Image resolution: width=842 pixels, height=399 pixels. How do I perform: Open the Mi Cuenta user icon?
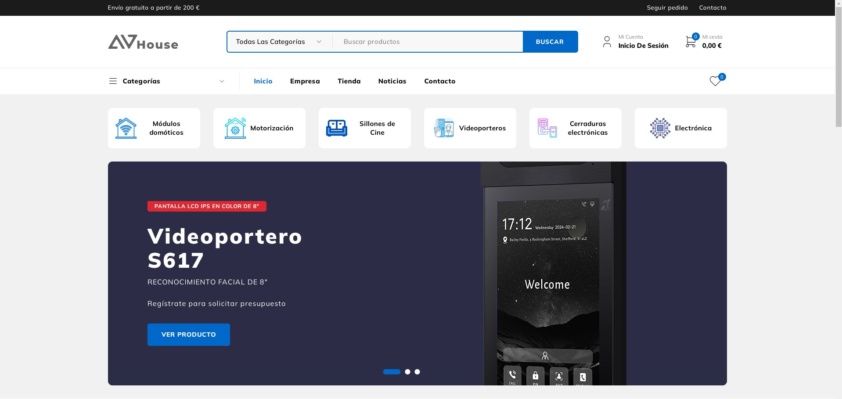click(607, 41)
